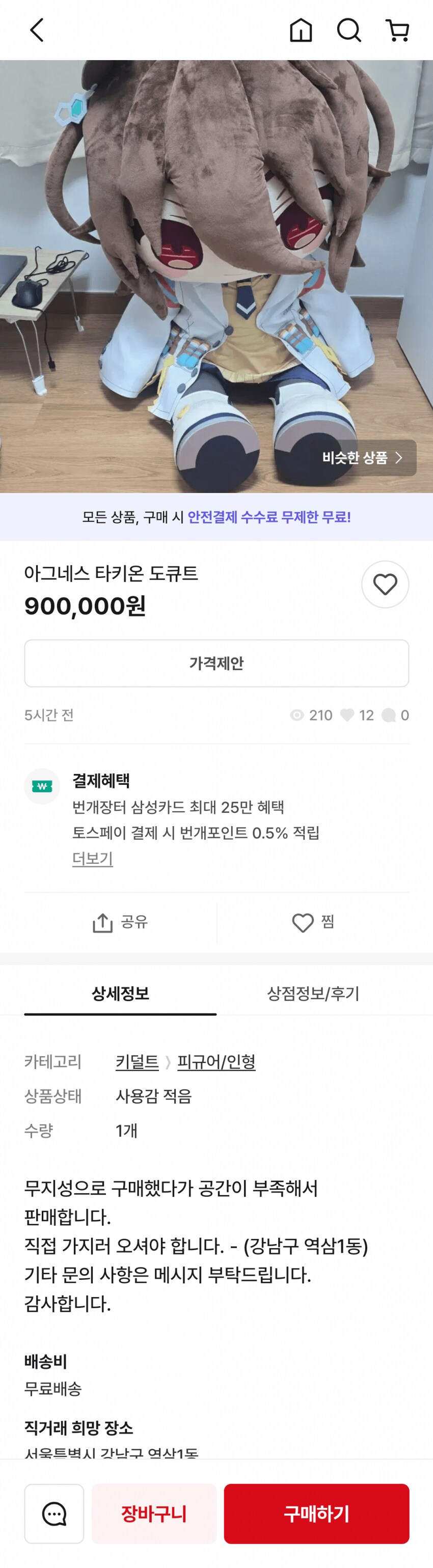Expand the 키덜트 category breadcrumb

(137, 1062)
